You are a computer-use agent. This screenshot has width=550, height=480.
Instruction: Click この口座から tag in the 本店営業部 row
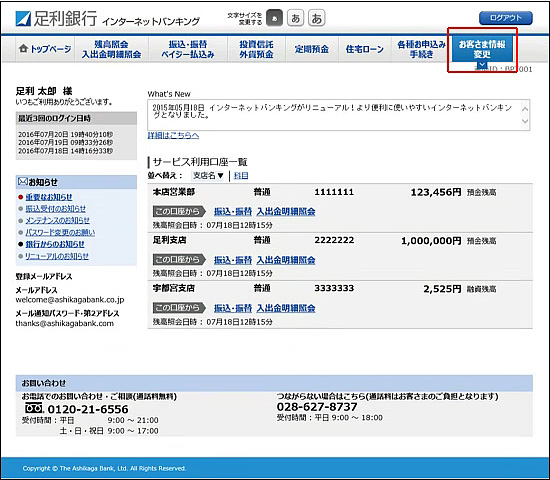coord(179,211)
